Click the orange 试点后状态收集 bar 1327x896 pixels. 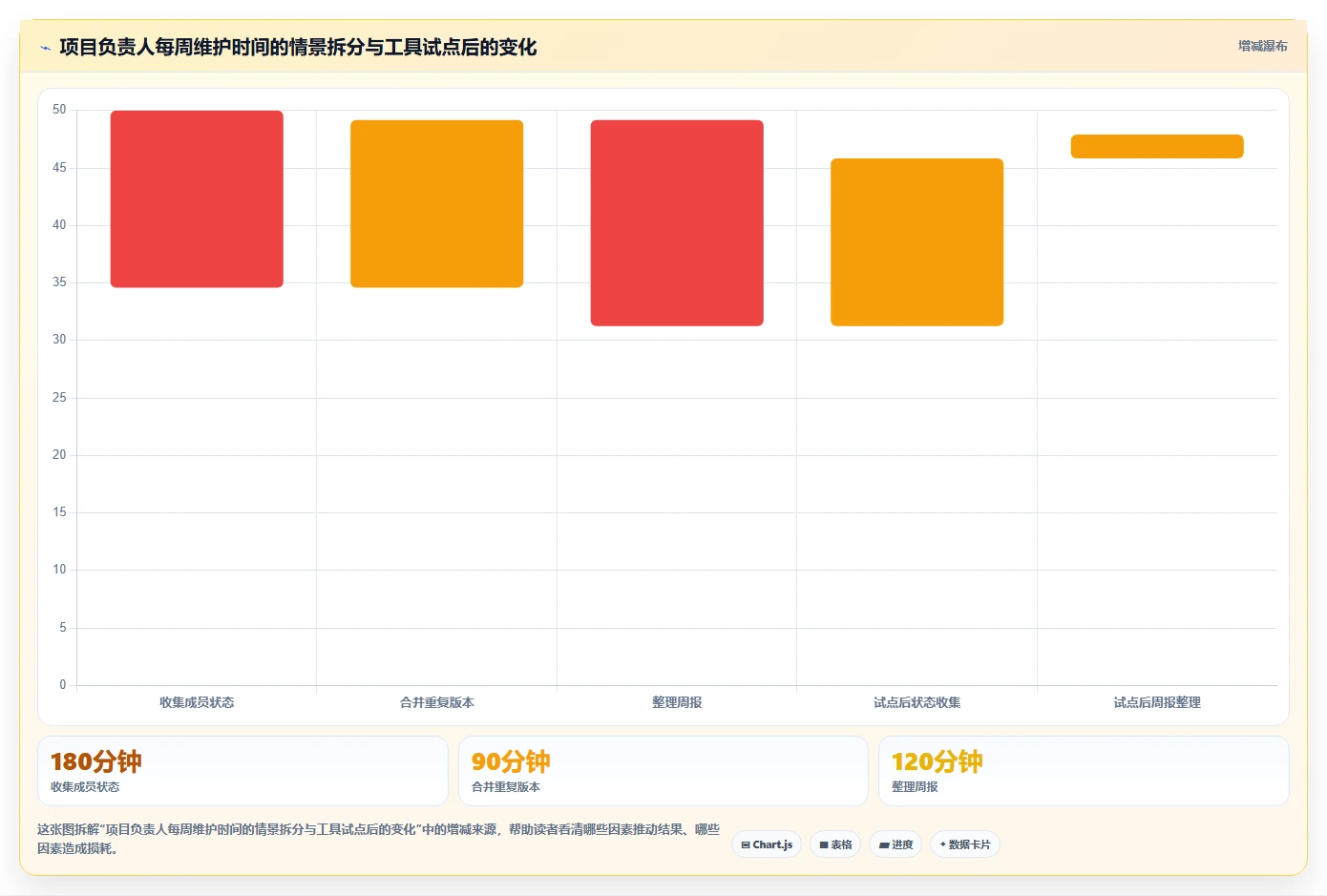pyautogui.click(x=916, y=242)
